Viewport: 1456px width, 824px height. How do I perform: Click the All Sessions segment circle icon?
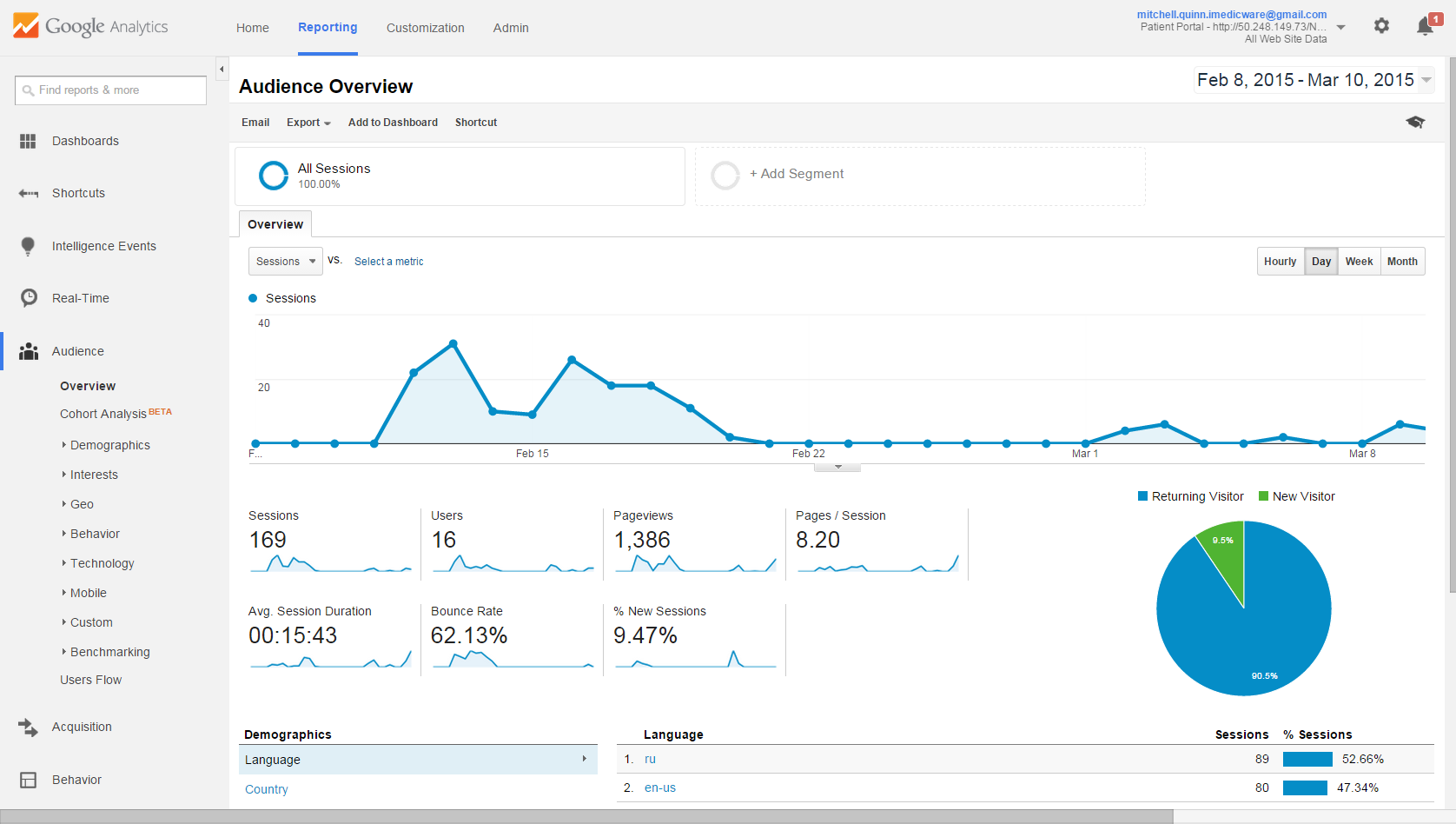point(274,176)
